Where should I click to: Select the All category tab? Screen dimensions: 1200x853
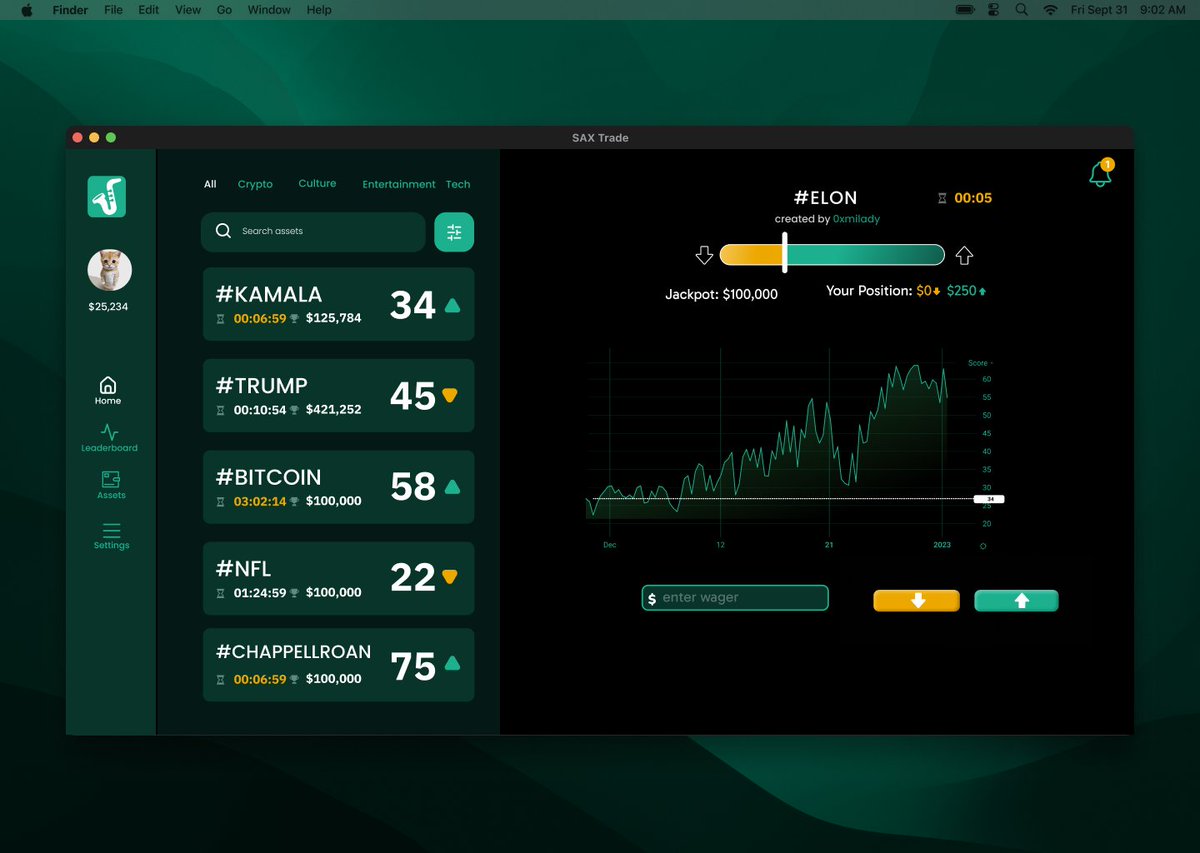pos(210,184)
